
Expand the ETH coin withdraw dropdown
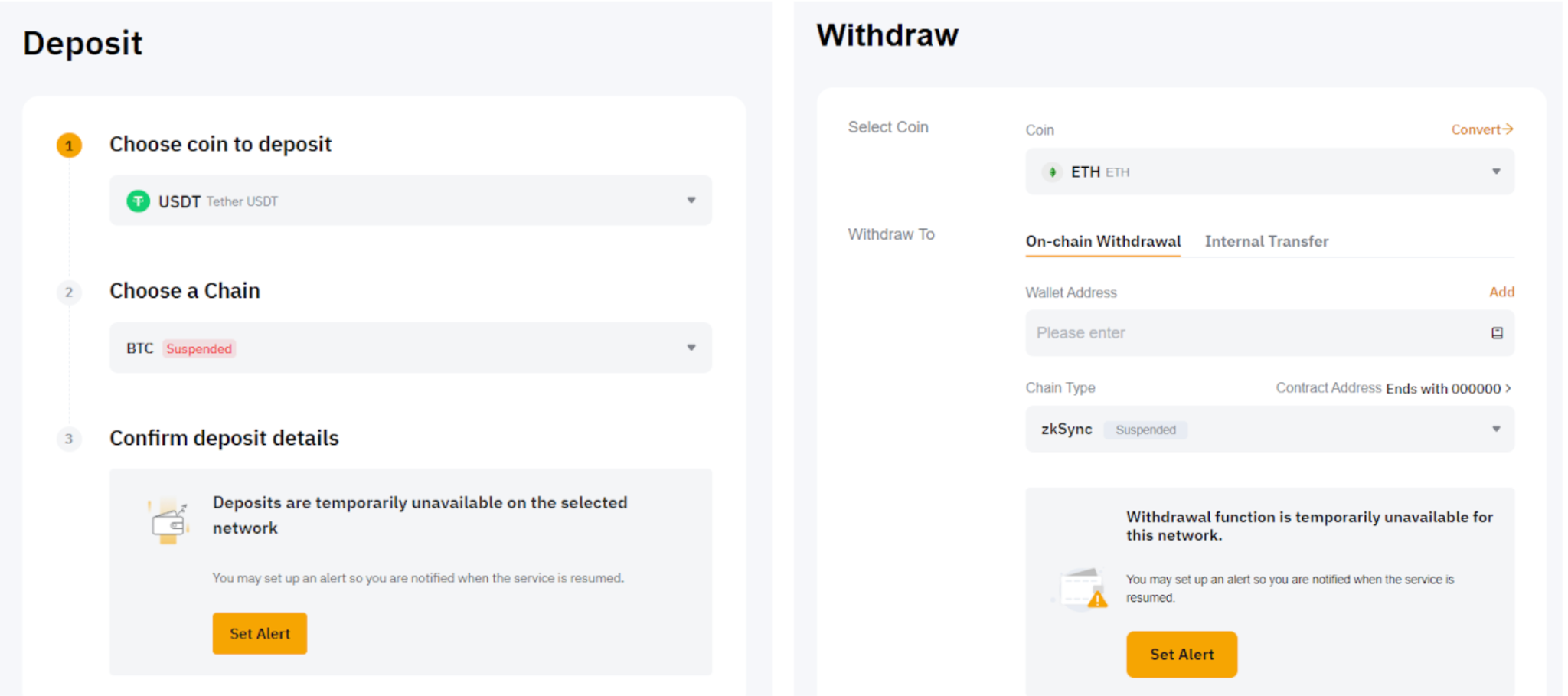(x=1495, y=172)
